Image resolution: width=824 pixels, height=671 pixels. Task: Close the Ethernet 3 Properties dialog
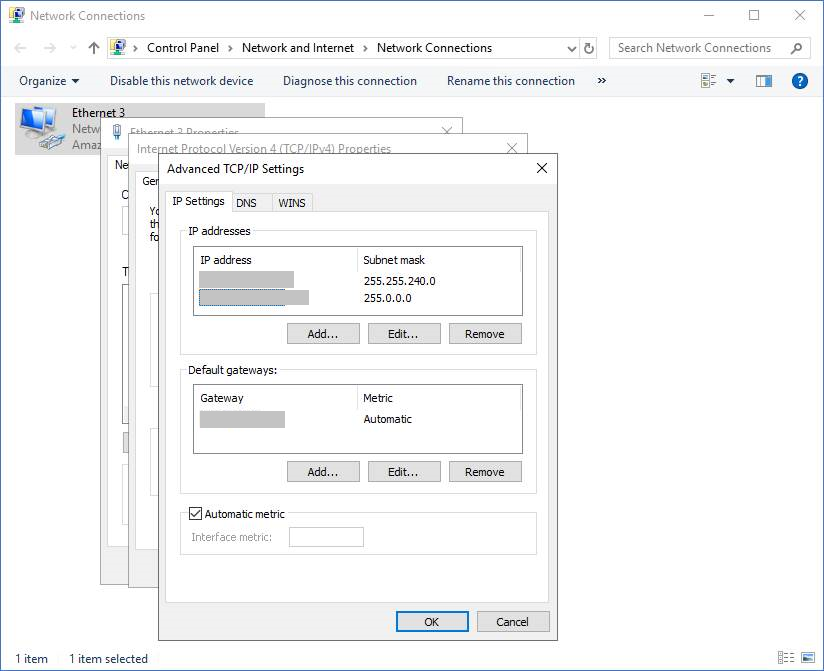point(447,130)
